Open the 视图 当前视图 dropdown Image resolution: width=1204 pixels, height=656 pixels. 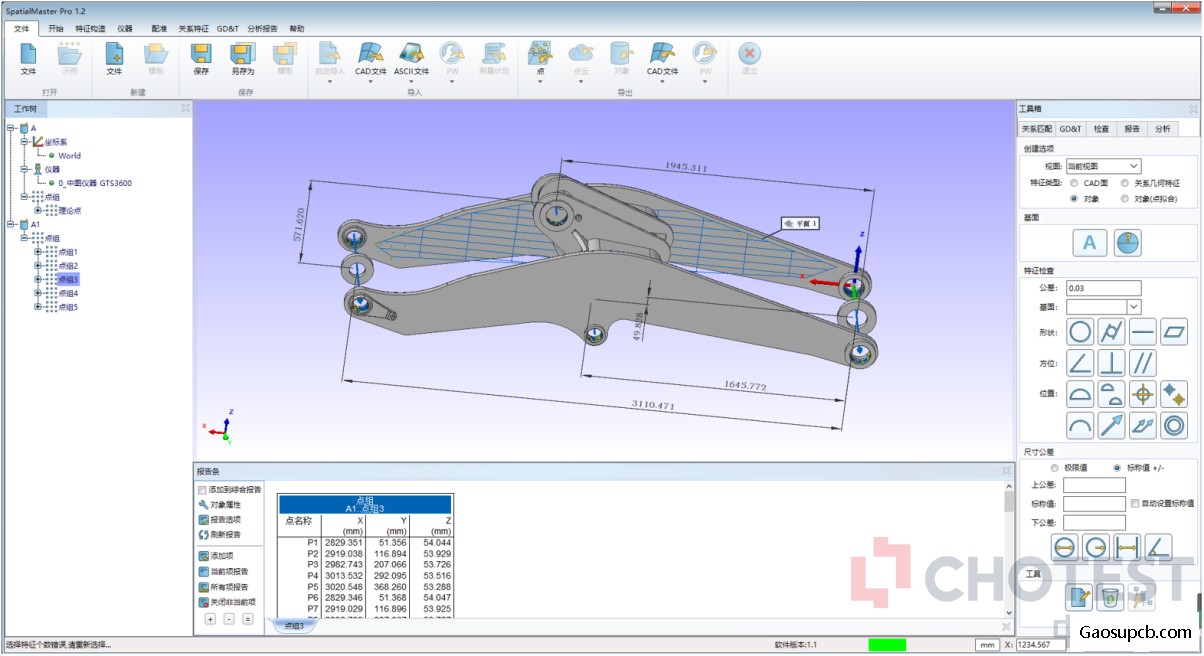pos(1103,166)
